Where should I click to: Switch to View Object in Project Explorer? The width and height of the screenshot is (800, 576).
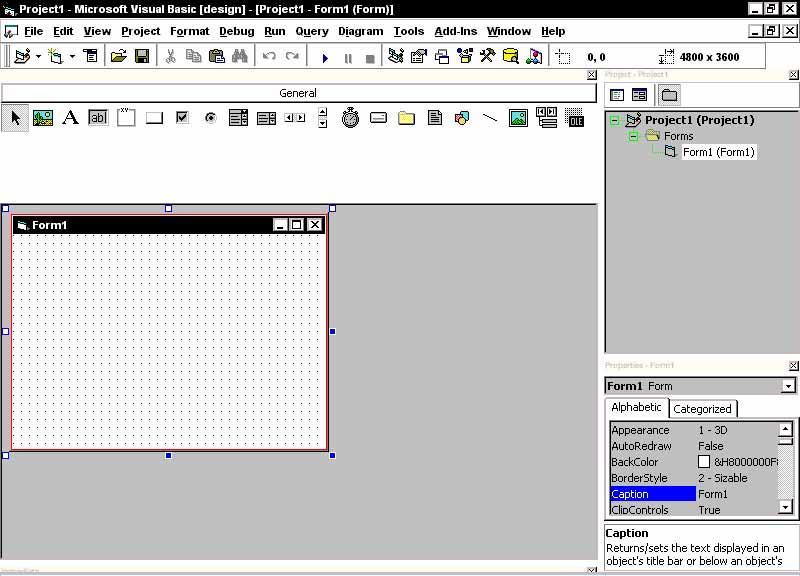click(639, 95)
